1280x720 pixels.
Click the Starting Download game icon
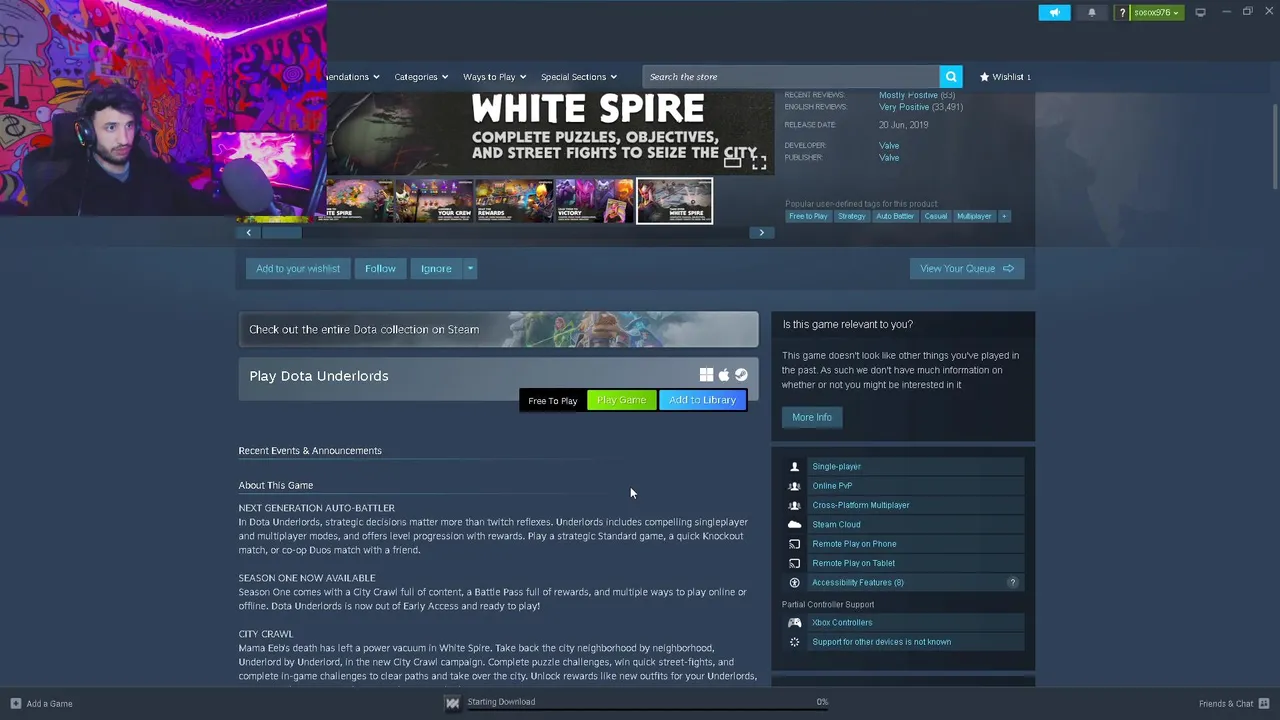(452, 703)
